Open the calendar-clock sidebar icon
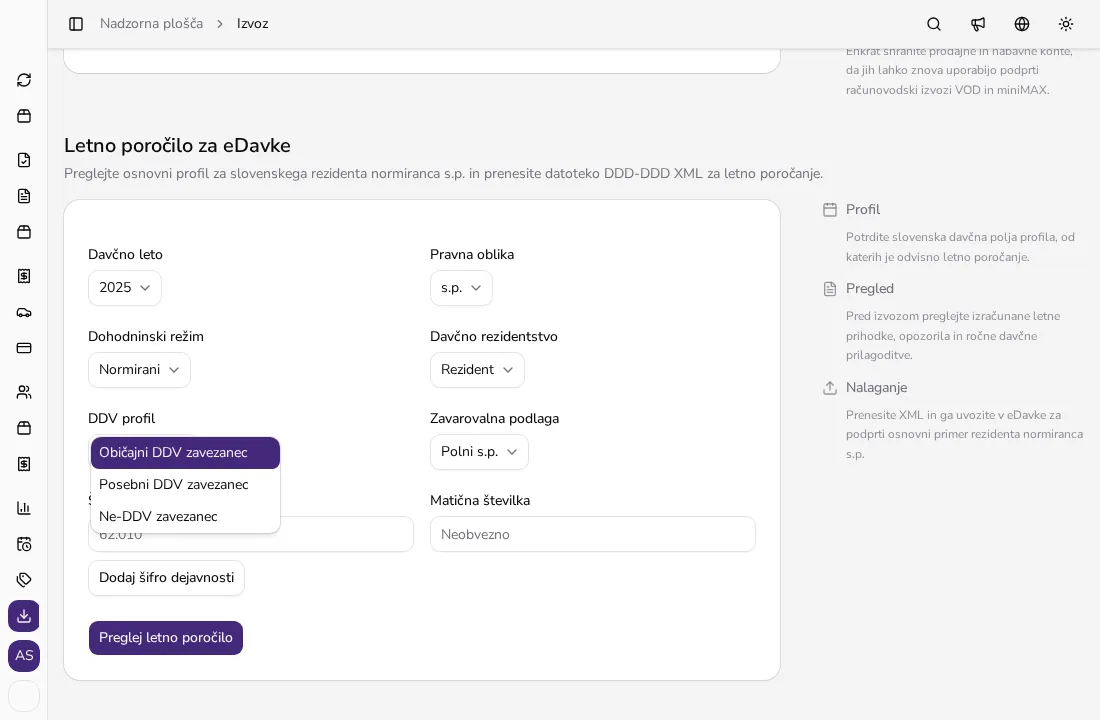The width and height of the screenshot is (1100, 720). 24,544
